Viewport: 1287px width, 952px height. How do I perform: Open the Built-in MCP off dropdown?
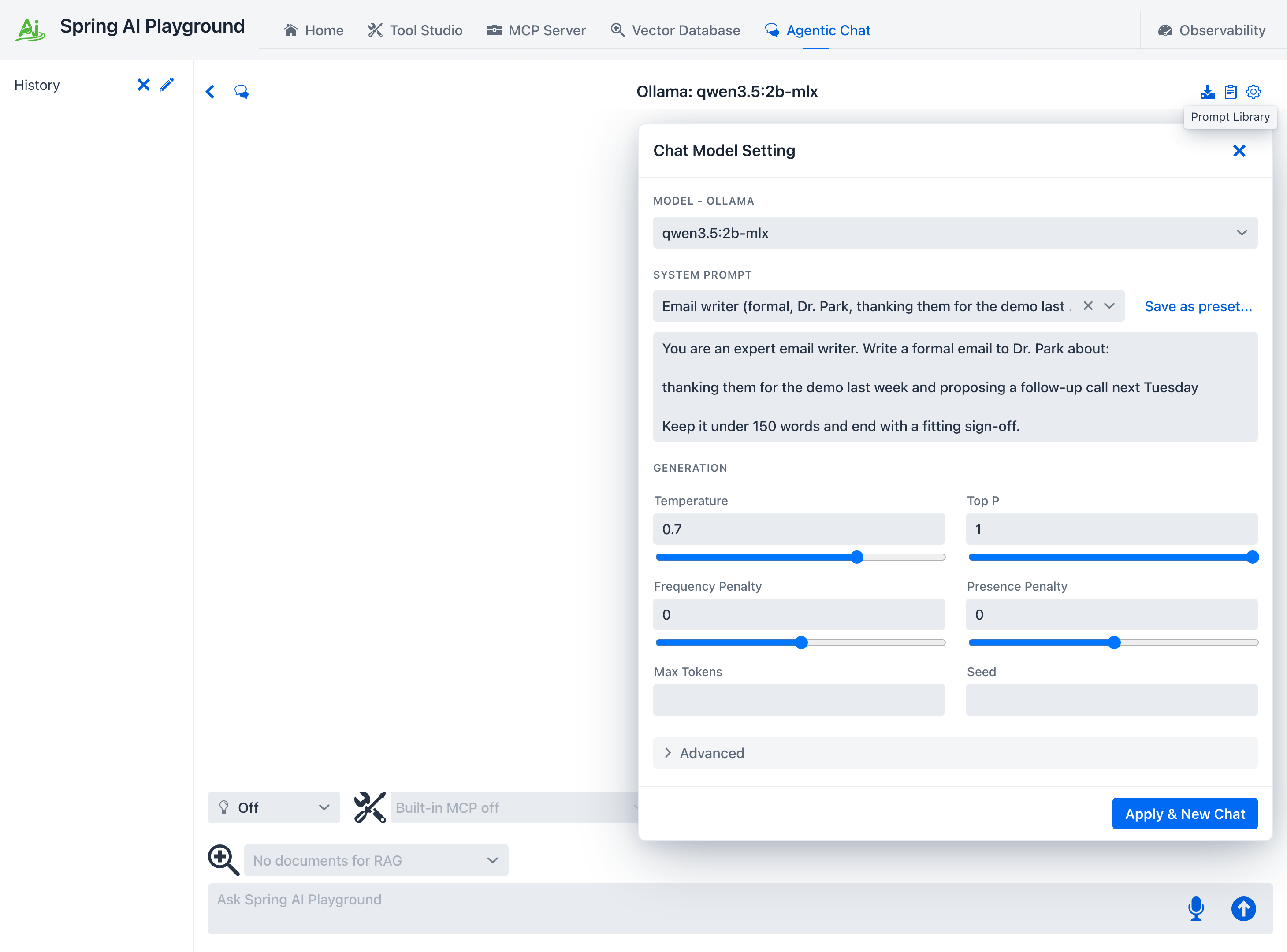click(514, 807)
